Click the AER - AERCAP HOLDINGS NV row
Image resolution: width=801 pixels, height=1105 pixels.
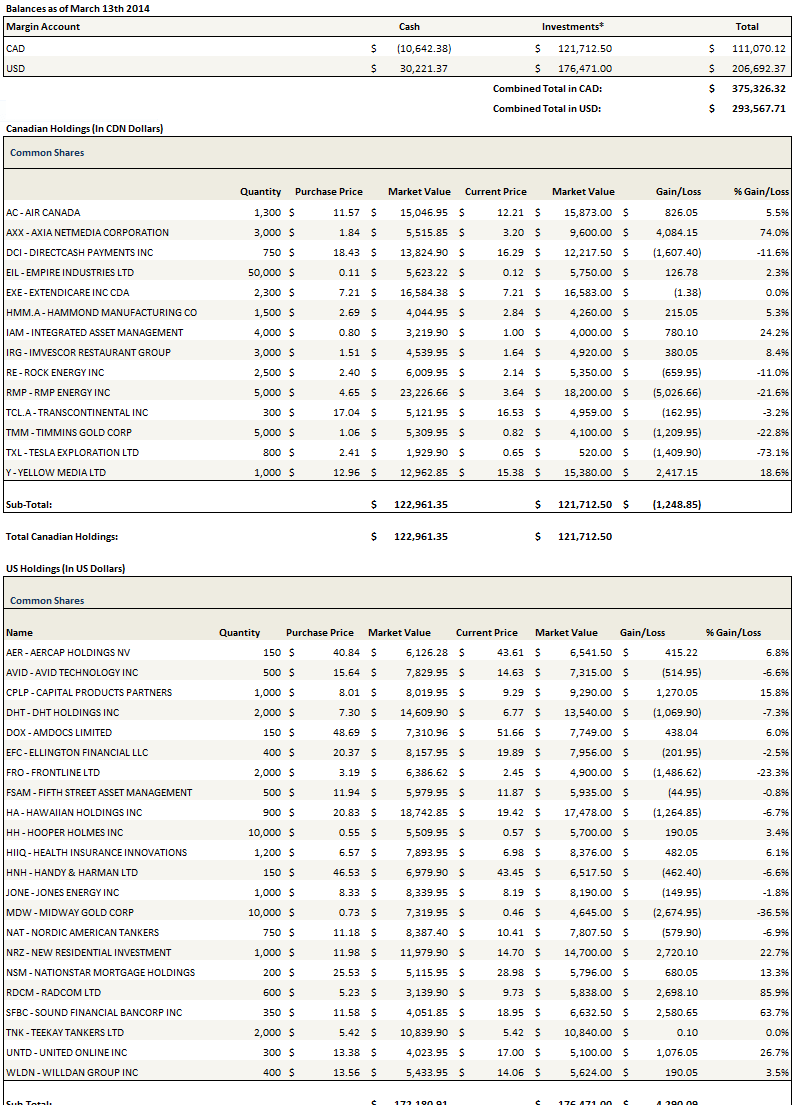coord(68,652)
